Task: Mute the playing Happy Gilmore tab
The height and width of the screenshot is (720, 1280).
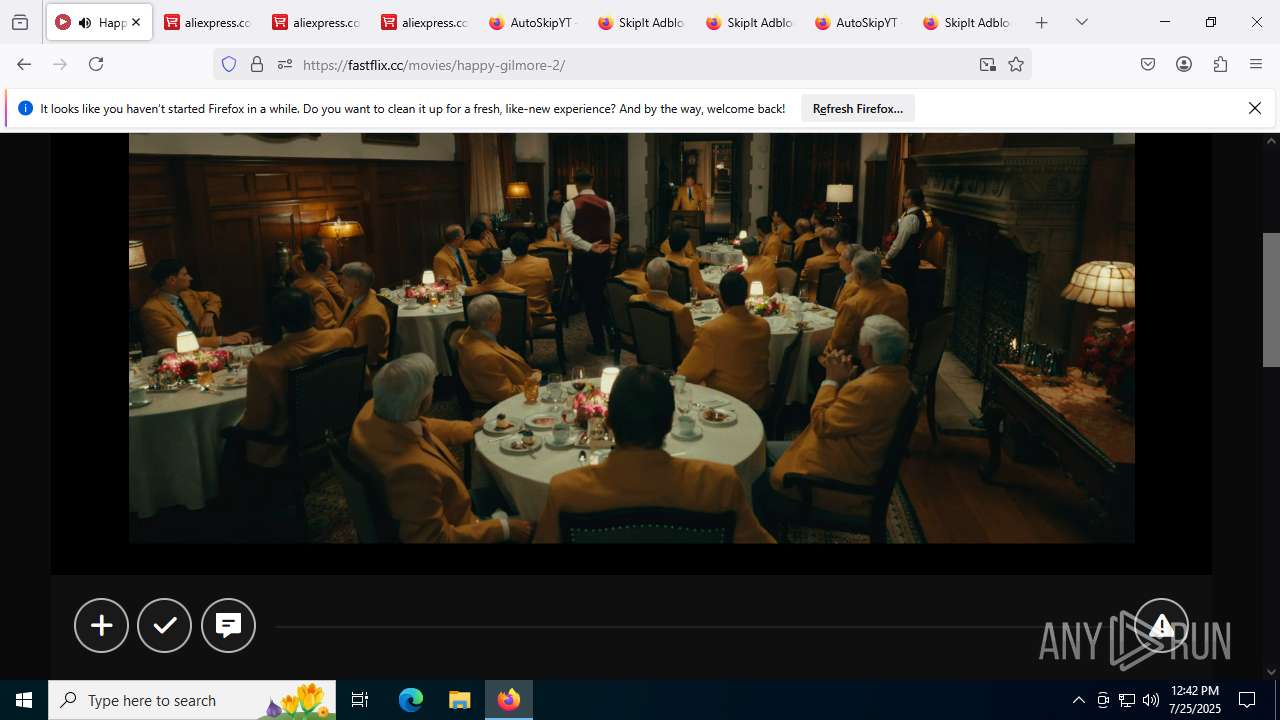Action: coord(85,22)
